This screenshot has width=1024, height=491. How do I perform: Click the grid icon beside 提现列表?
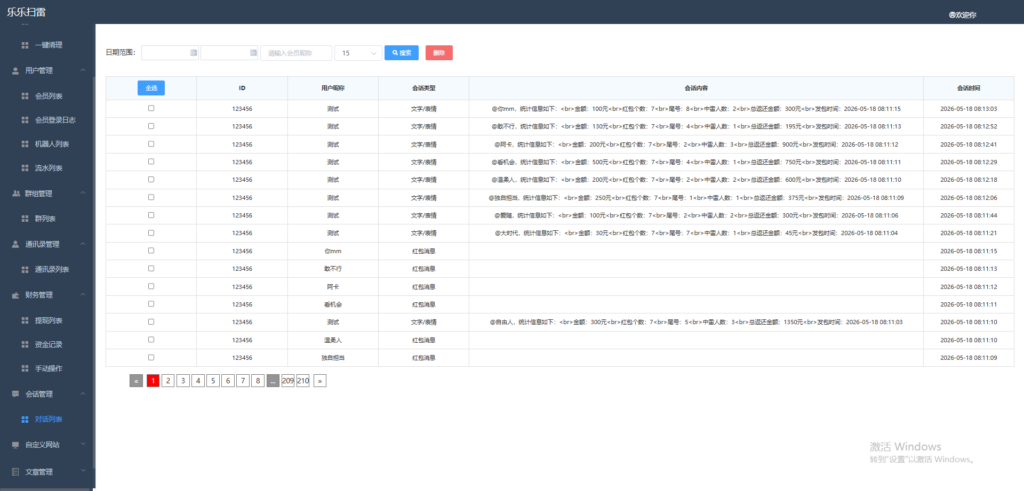pos(25,321)
